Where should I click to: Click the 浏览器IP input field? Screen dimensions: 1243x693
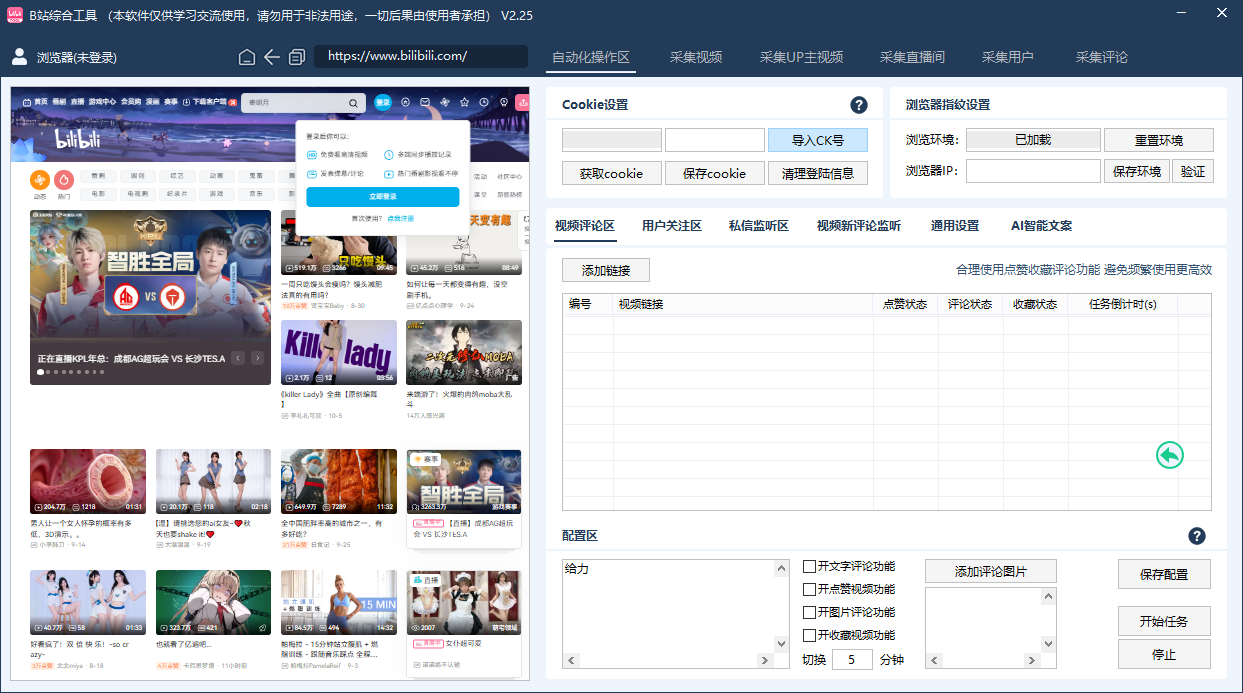(x=1032, y=171)
